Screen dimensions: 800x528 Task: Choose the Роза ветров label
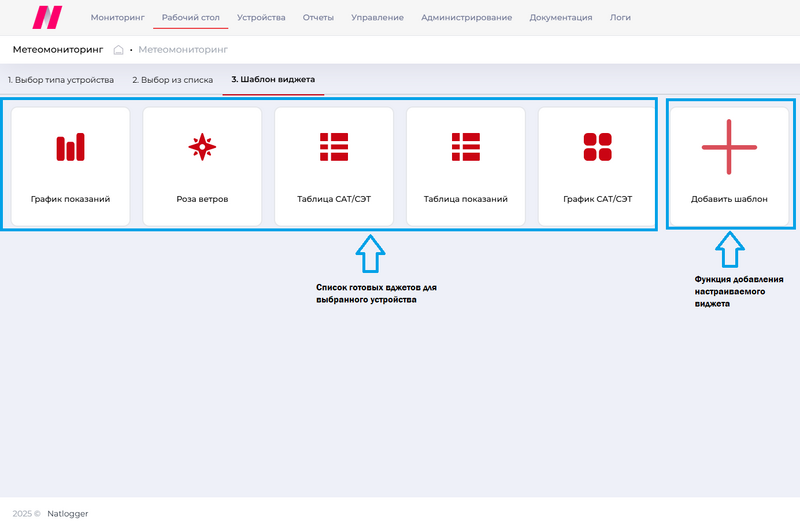tap(202, 199)
